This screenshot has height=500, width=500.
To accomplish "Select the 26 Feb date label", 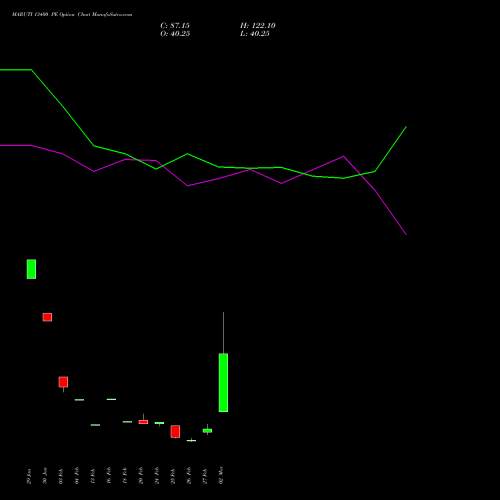I will 189,476.
